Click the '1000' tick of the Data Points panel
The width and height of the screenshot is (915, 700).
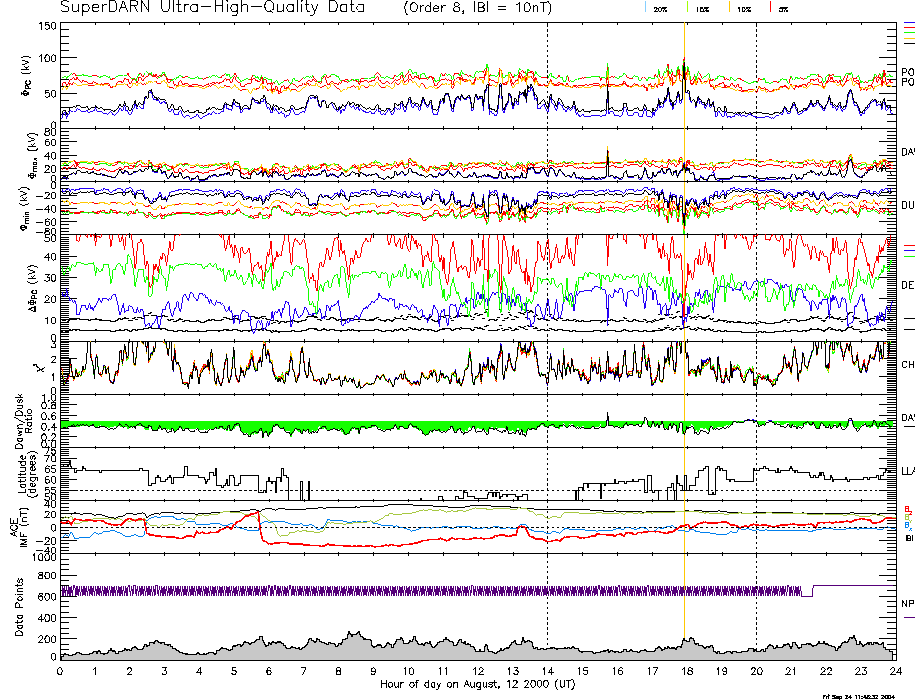[44, 557]
